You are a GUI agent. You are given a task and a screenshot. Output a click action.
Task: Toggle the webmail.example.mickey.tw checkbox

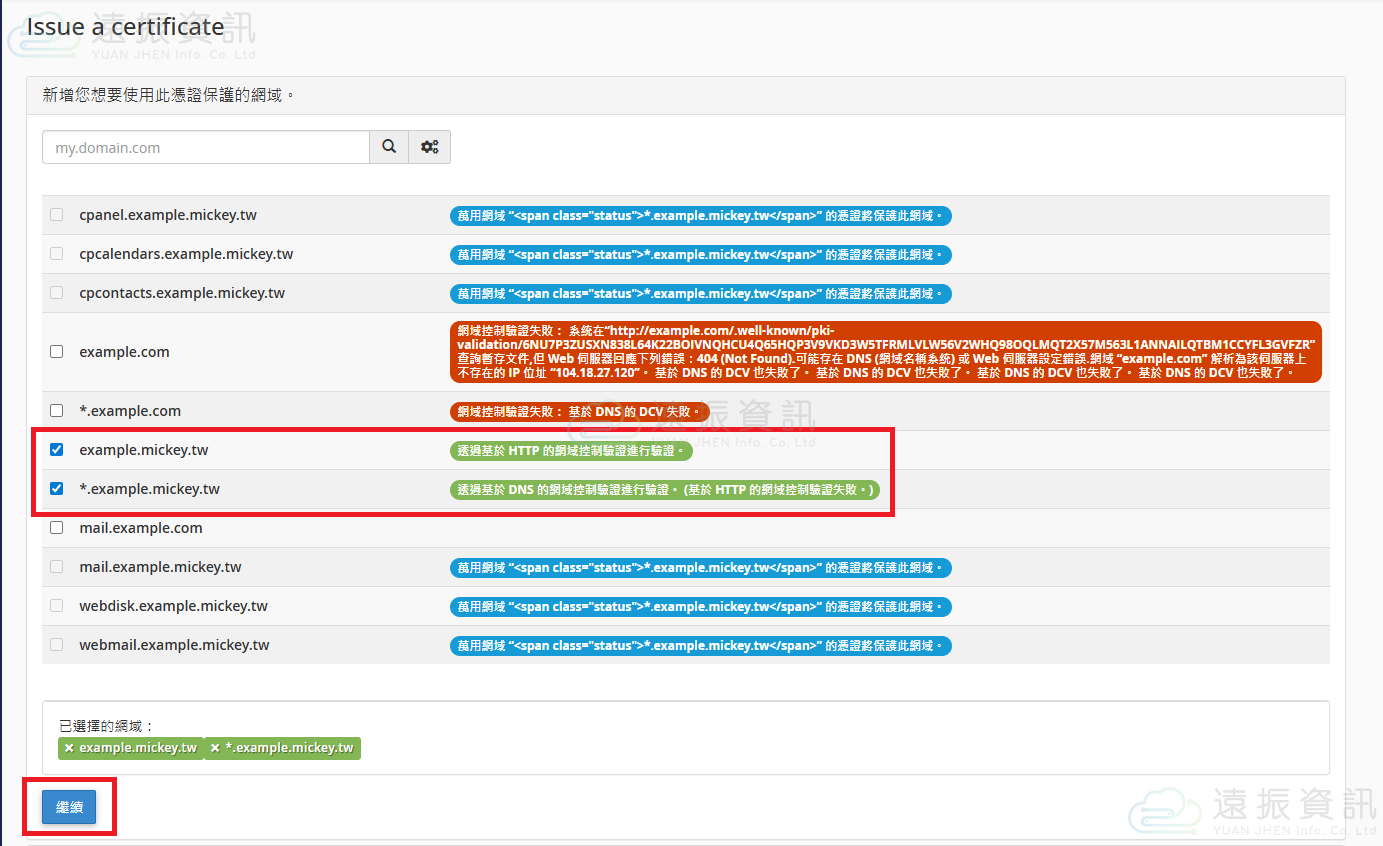click(57, 645)
